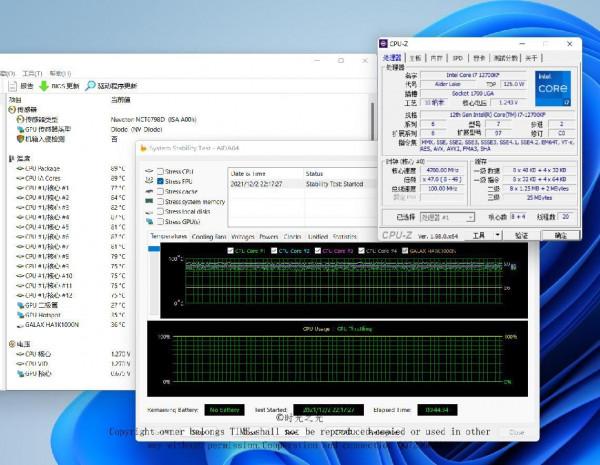The image size is (600, 465).
Task: Click the green BIOS update arrow icon
Action: (43, 86)
